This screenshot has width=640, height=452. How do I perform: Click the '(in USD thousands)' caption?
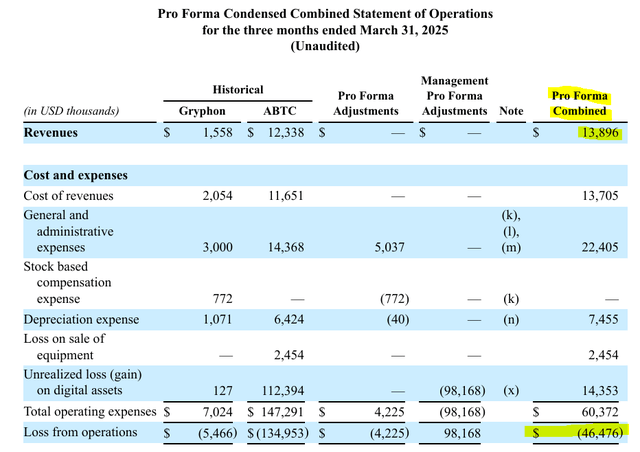pyautogui.click(x=71, y=111)
